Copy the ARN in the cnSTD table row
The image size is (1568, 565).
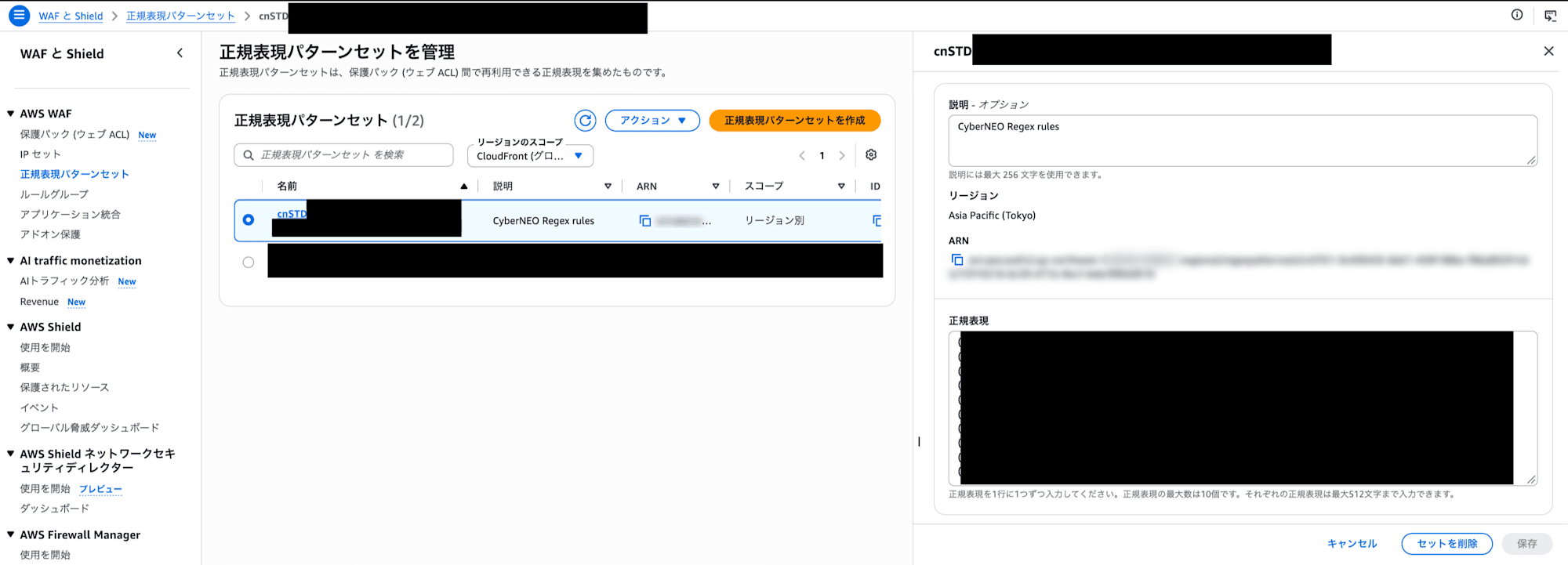(x=645, y=221)
